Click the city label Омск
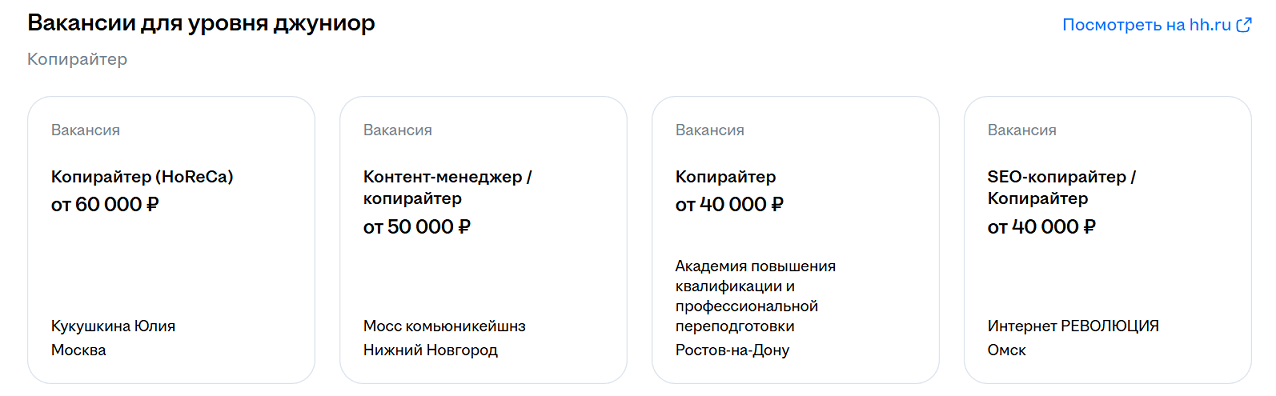 click(x=1006, y=350)
